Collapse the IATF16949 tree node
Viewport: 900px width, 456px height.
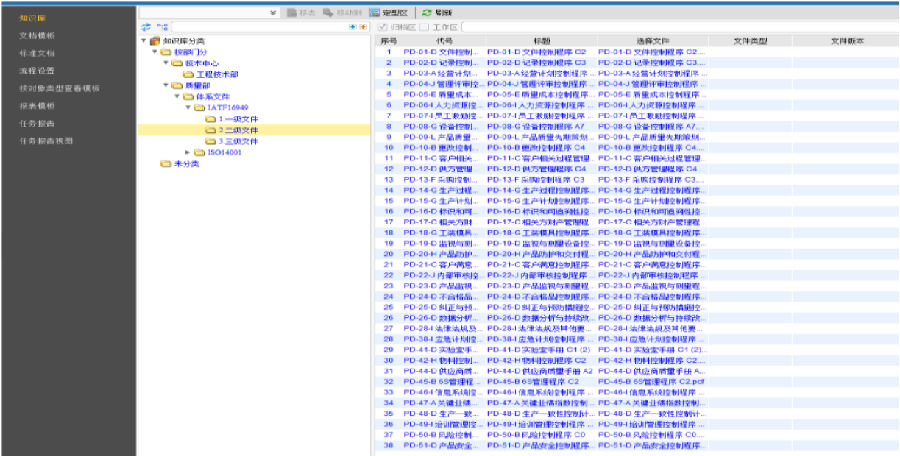[188, 107]
